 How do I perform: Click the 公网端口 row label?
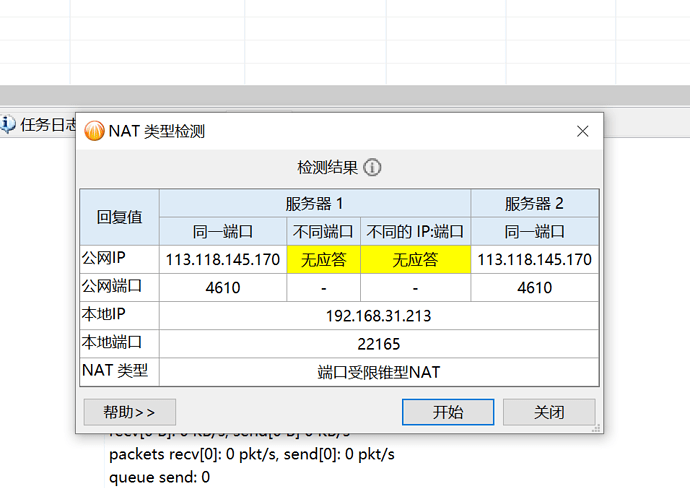tap(112, 286)
